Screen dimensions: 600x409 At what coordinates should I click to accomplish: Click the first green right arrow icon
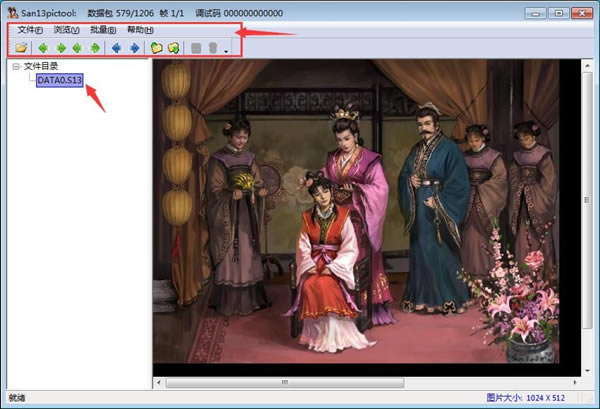pyautogui.click(x=60, y=47)
